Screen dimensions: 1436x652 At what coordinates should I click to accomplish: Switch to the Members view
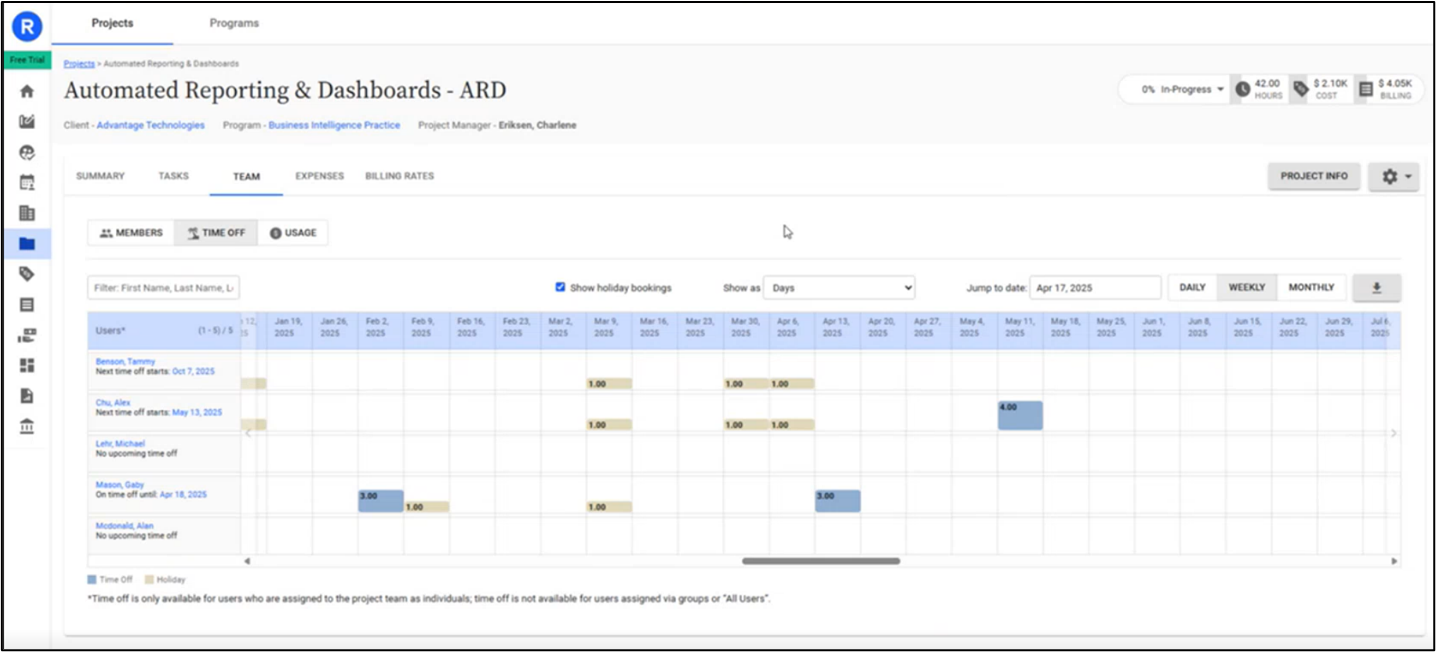(131, 233)
